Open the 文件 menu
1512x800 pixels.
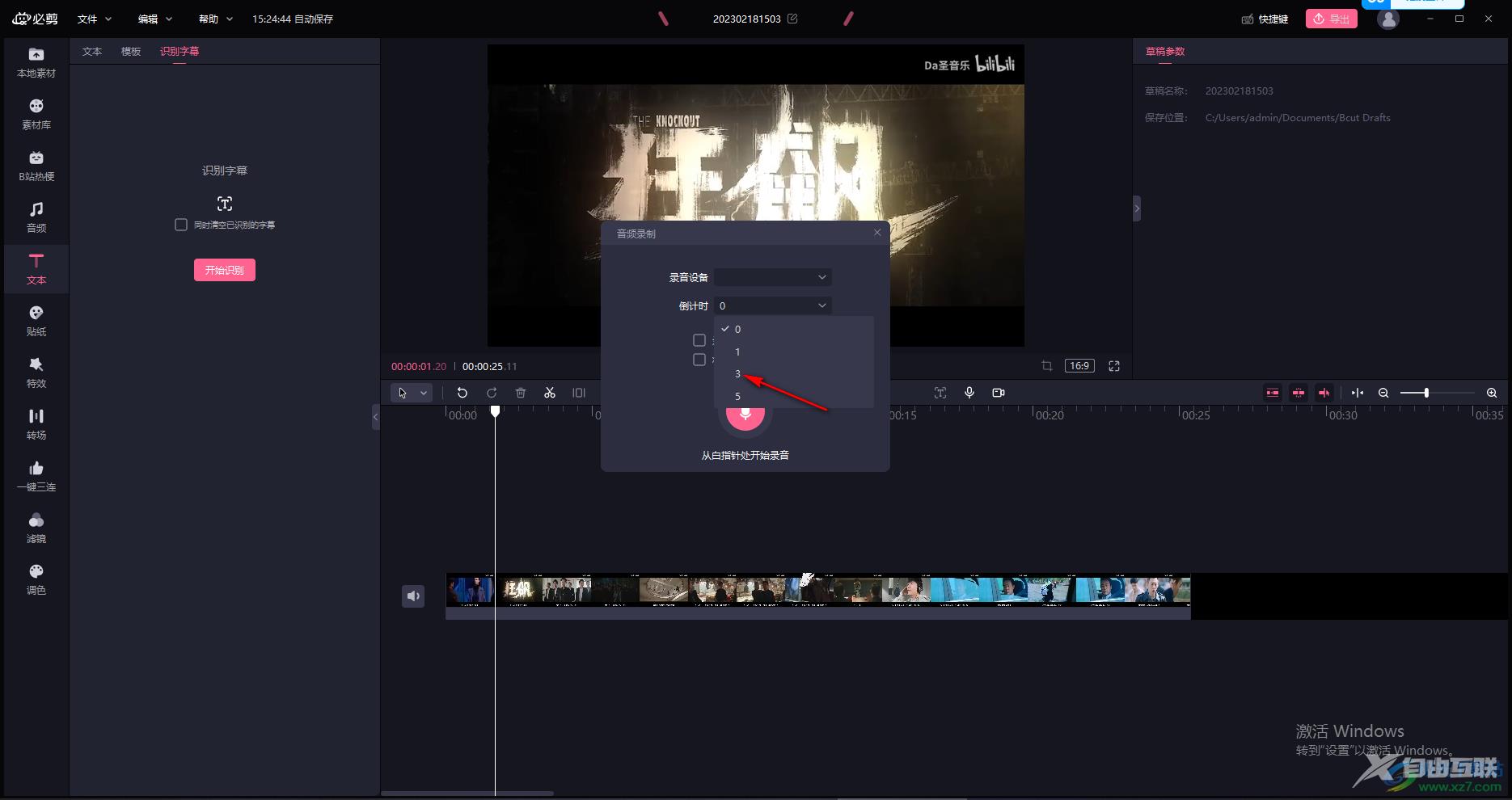pyautogui.click(x=95, y=19)
